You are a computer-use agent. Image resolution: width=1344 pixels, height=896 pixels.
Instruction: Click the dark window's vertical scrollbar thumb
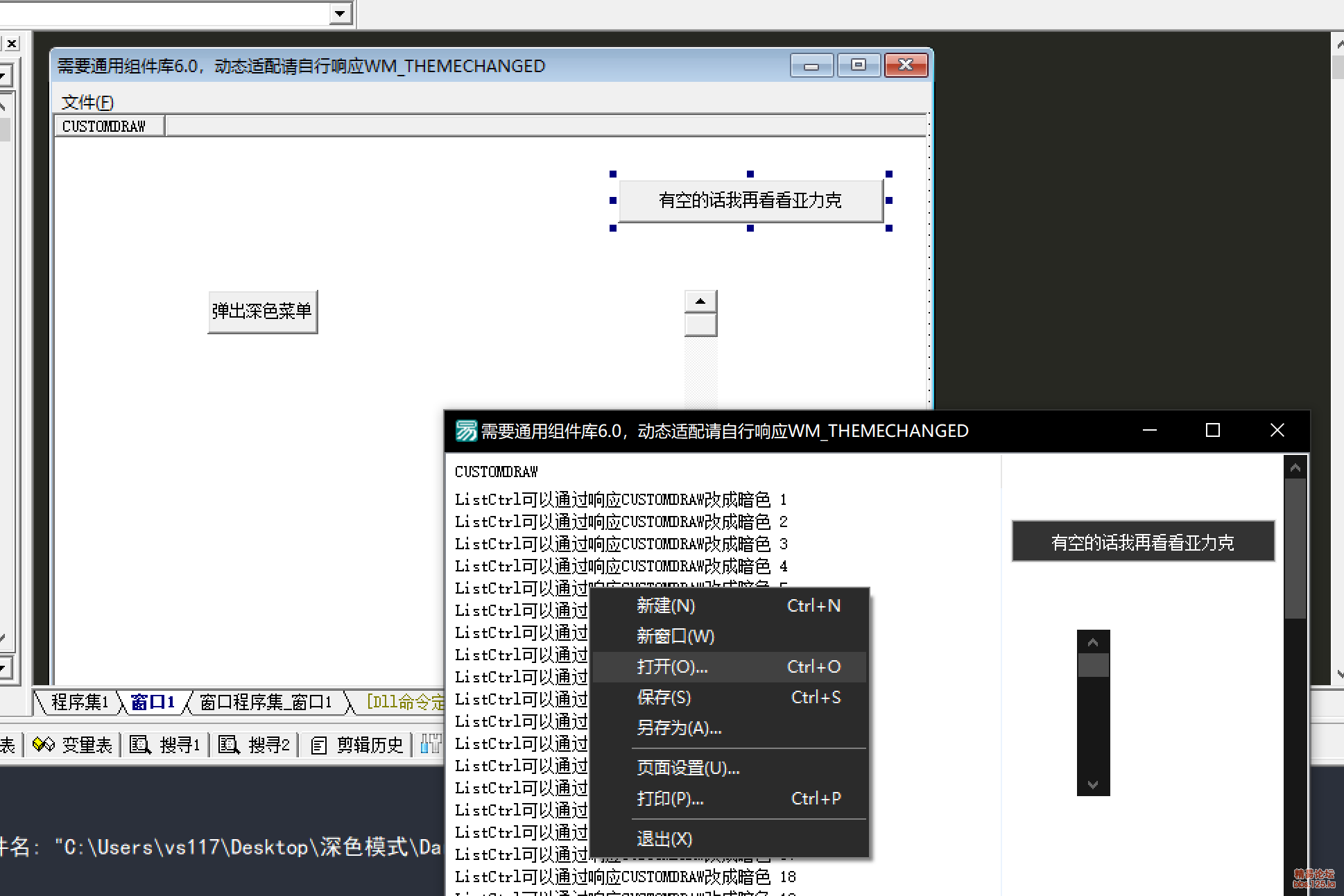coord(1295,548)
